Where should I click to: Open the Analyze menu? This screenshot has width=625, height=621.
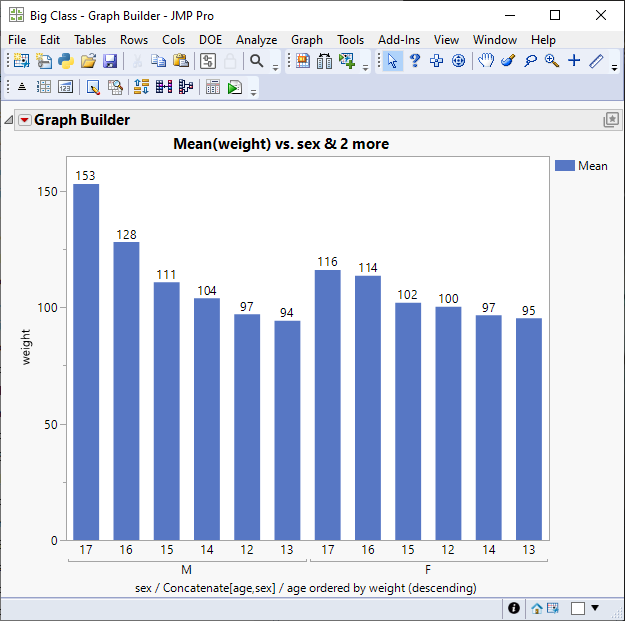click(256, 39)
